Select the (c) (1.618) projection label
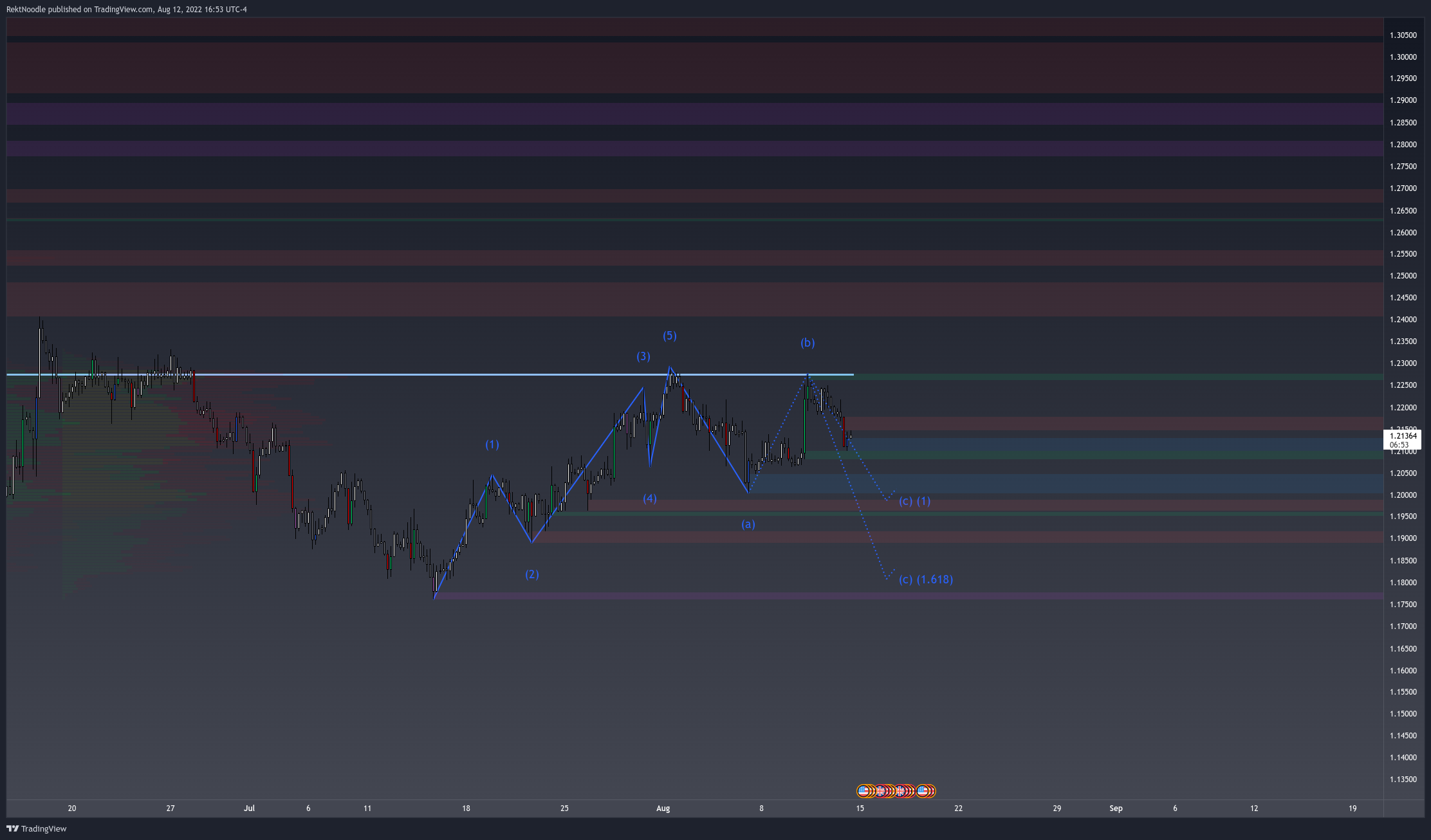Image resolution: width=1431 pixels, height=840 pixels. point(926,580)
